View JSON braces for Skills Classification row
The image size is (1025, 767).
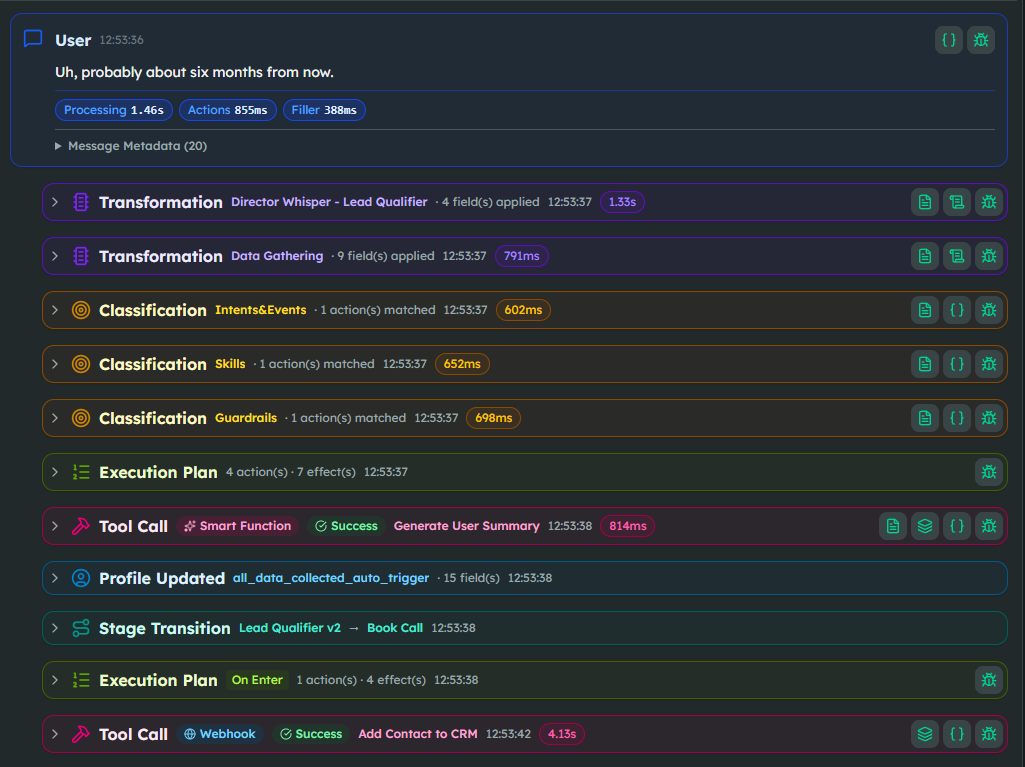point(956,364)
